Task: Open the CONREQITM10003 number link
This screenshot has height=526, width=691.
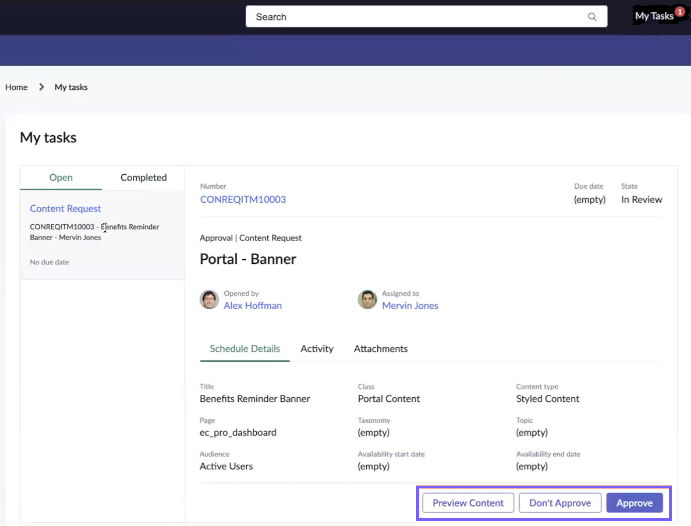Action: pyautogui.click(x=243, y=200)
